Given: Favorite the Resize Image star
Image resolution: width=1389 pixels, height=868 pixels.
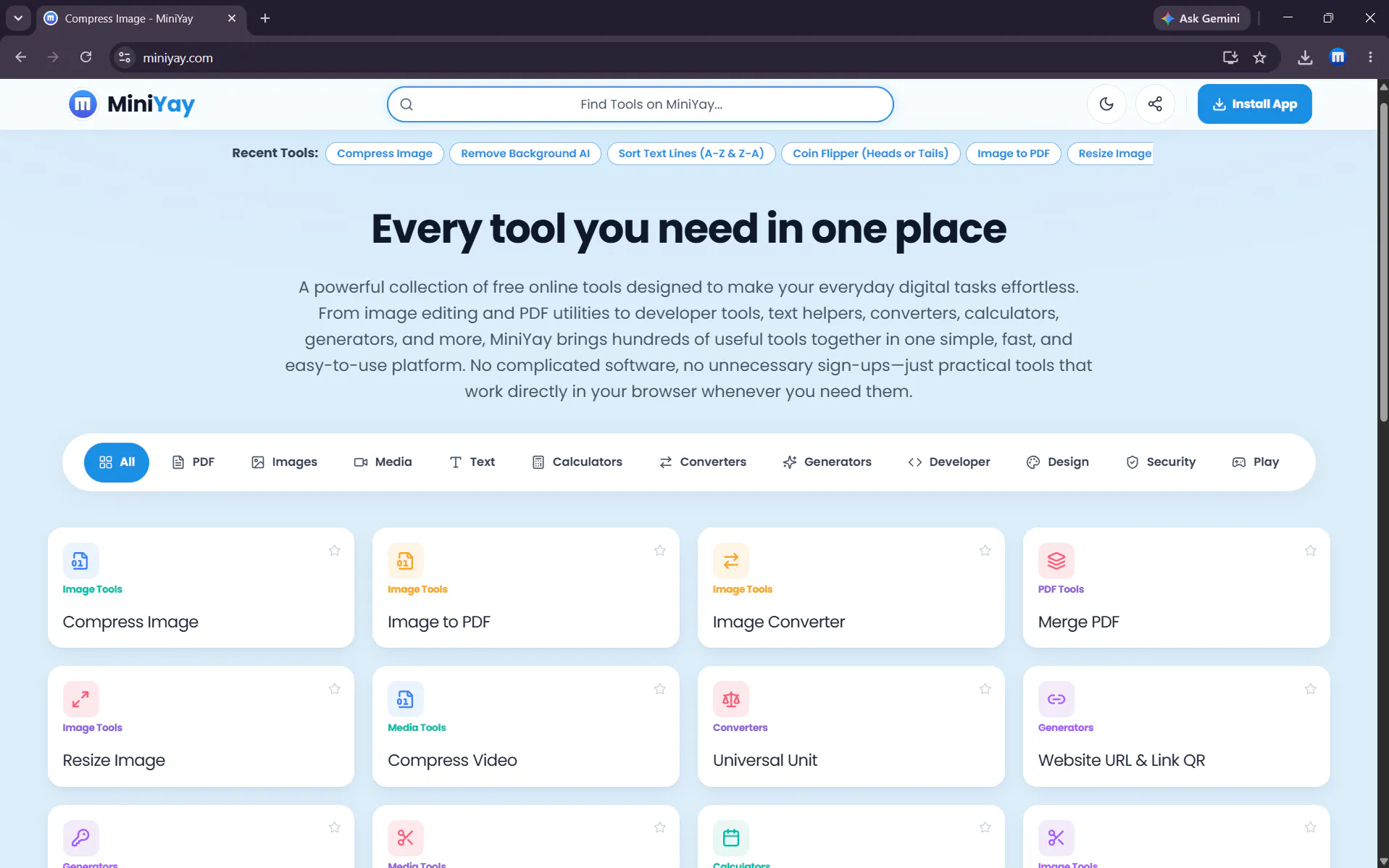Looking at the screenshot, I should [x=334, y=689].
